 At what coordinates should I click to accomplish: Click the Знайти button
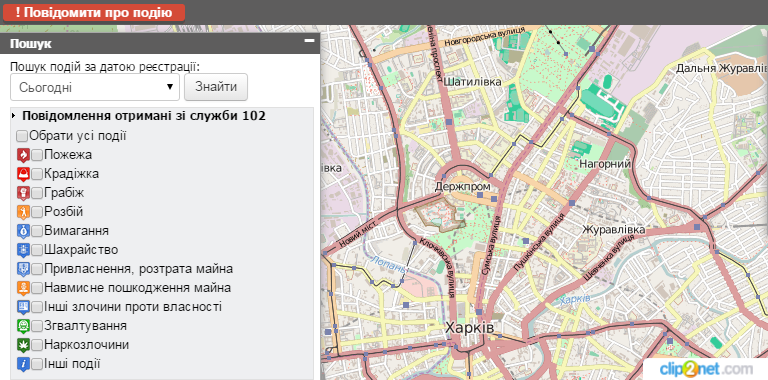[216, 87]
